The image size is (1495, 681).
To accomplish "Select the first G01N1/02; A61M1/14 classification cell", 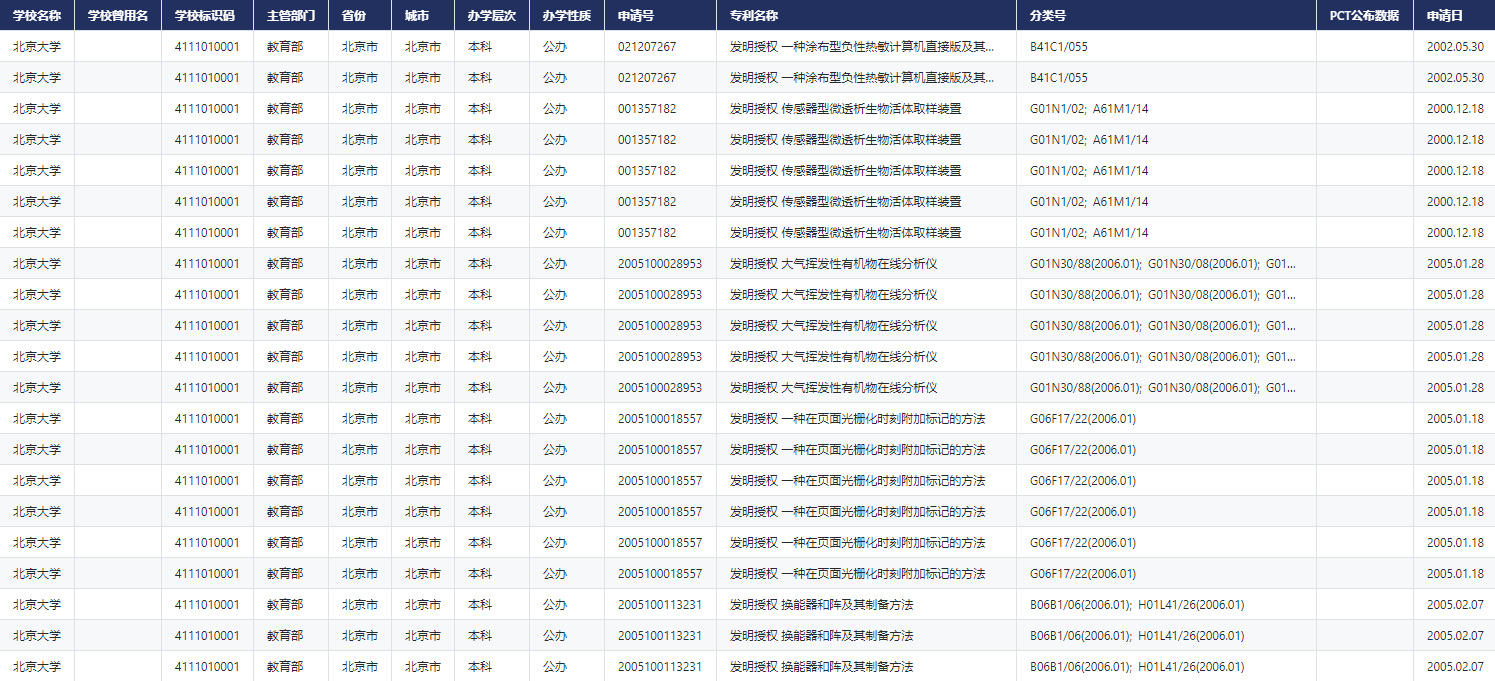I will pyautogui.click(x=1166, y=109).
